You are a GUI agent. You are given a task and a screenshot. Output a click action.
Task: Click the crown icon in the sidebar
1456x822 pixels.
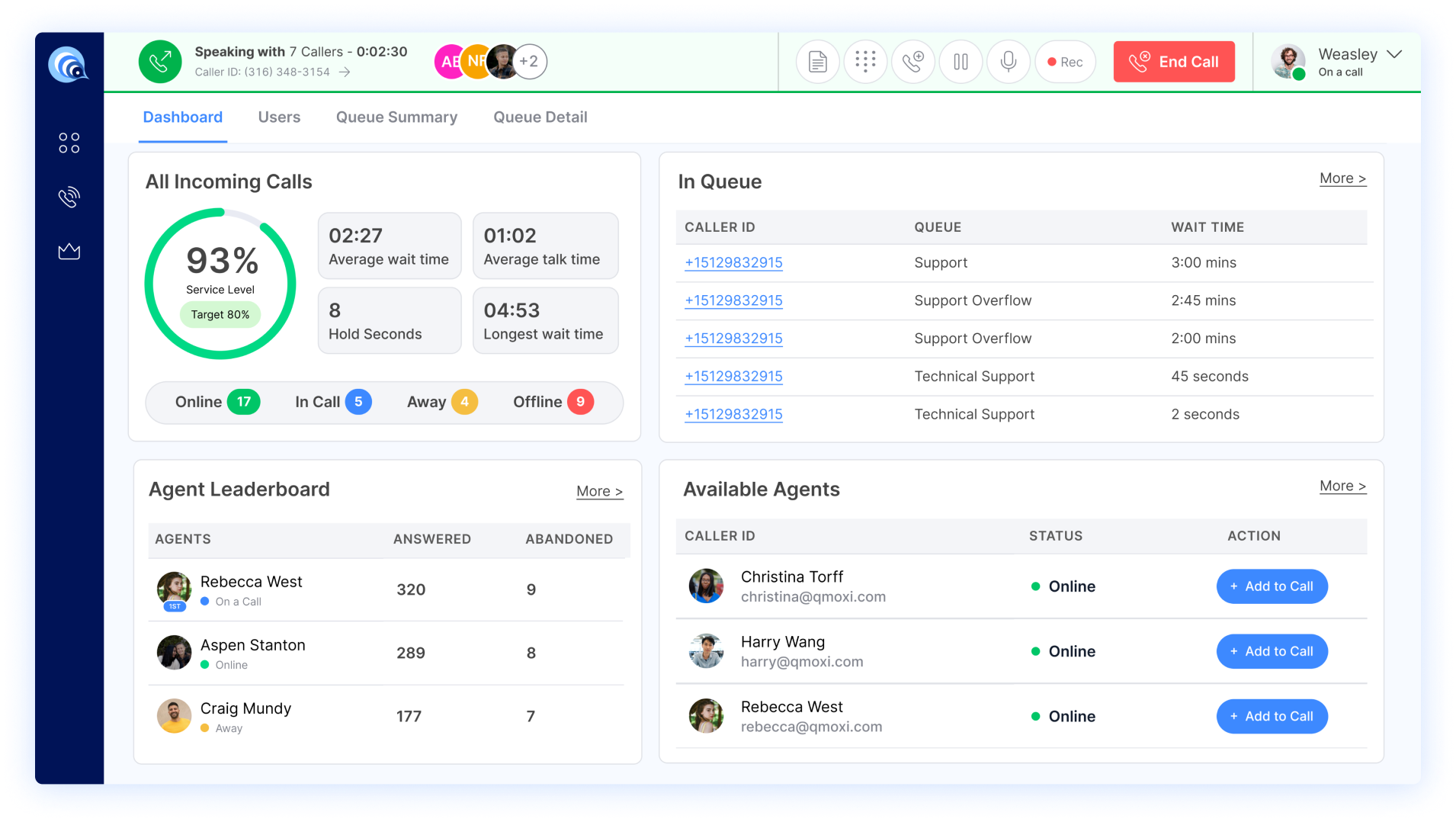coord(69,252)
